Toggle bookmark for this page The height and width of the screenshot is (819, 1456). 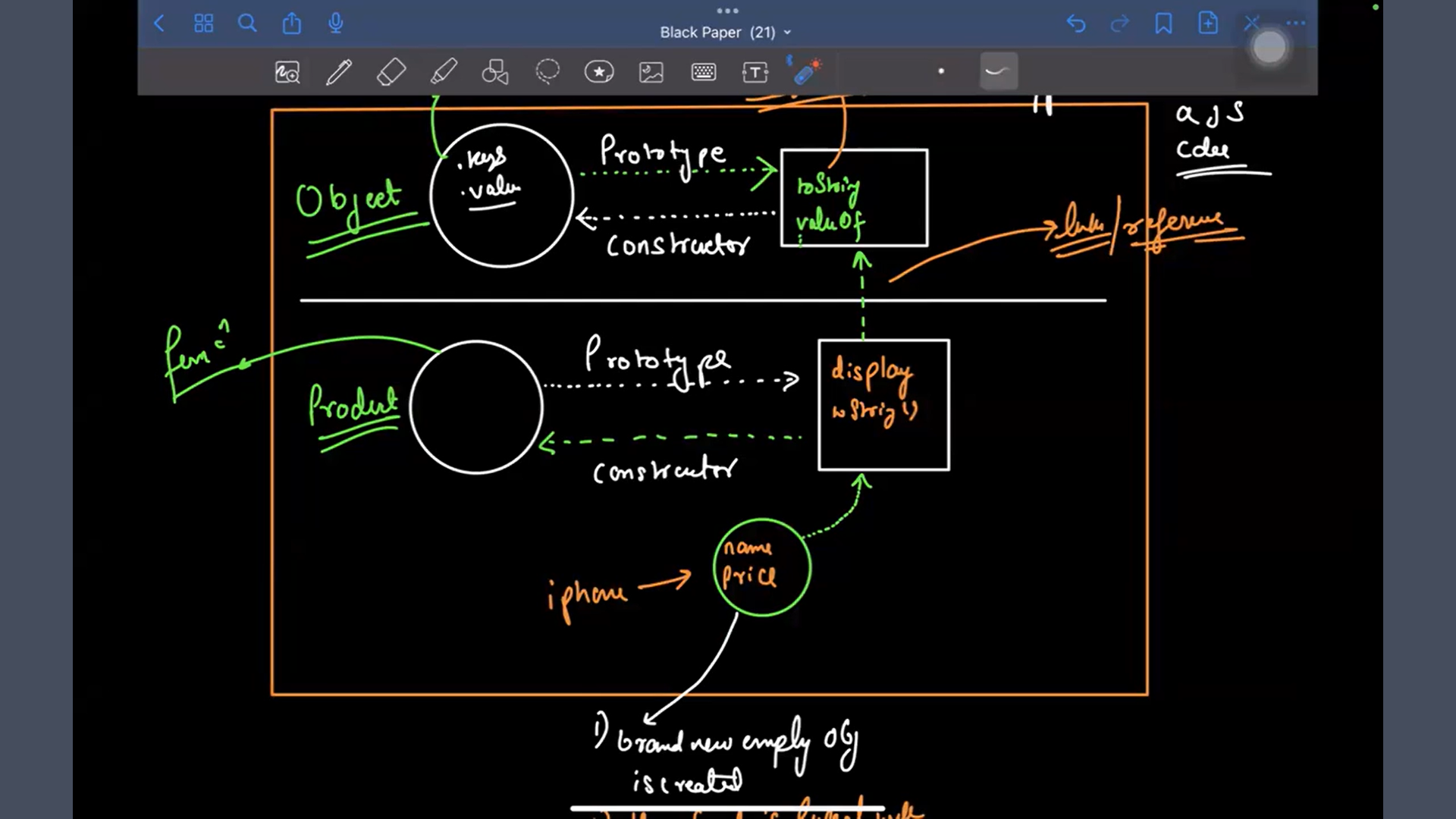pos(1163,24)
